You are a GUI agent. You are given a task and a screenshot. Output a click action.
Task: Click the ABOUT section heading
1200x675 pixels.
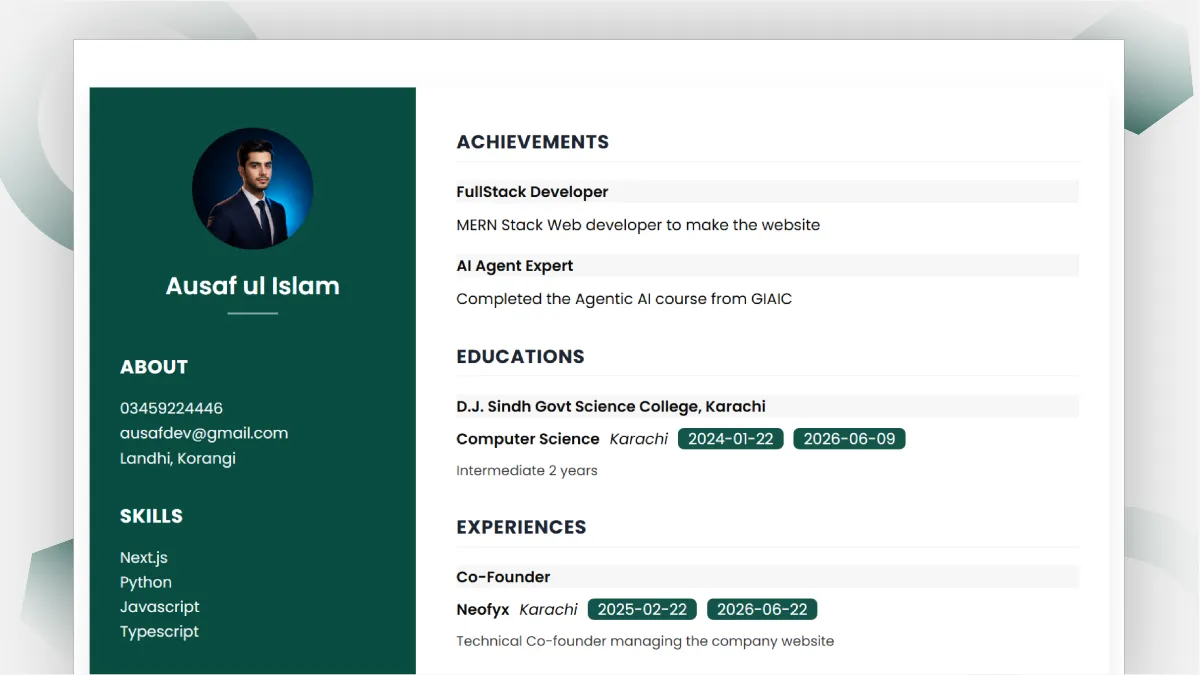[154, 367]
